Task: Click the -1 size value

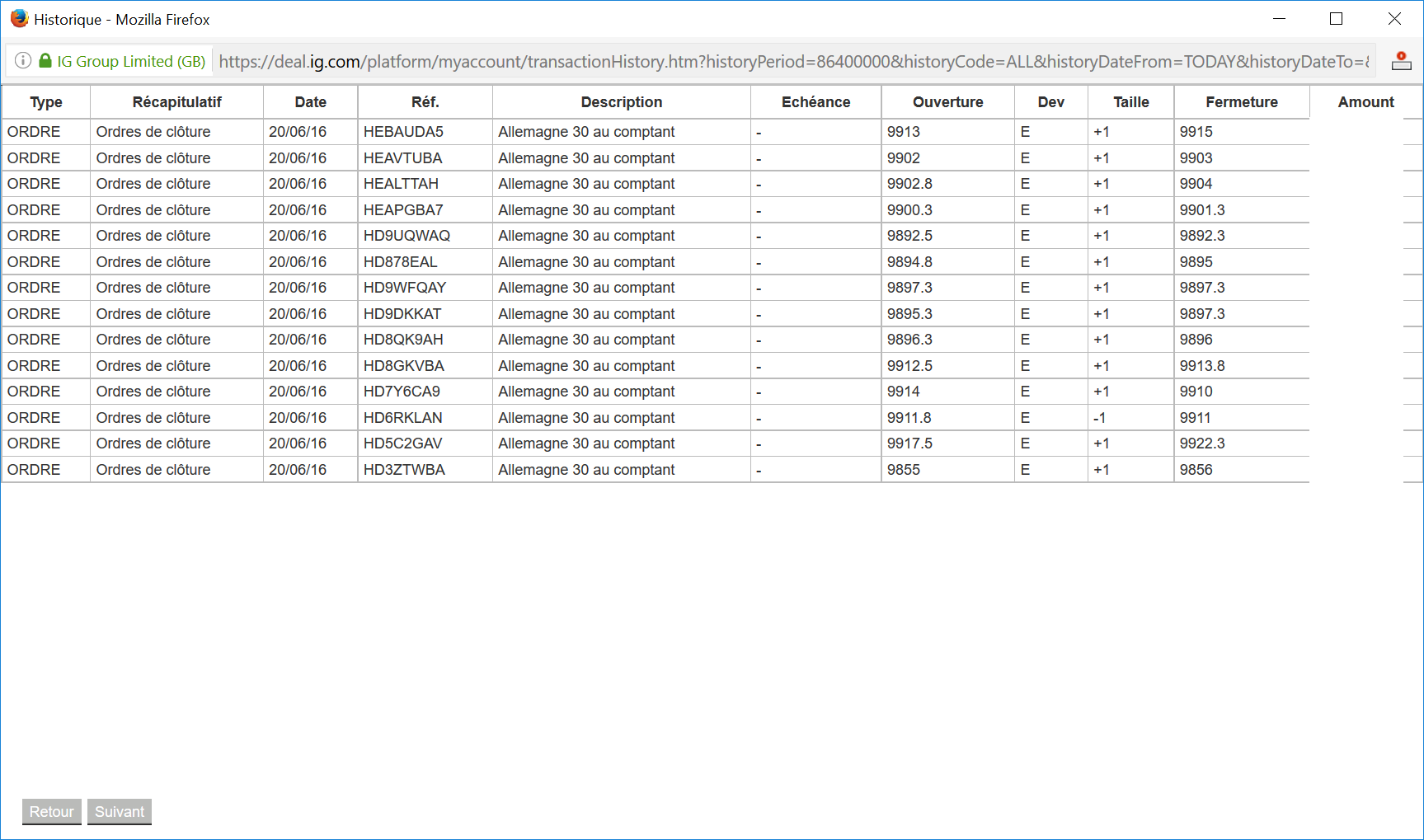Action: coord(1100,418)
